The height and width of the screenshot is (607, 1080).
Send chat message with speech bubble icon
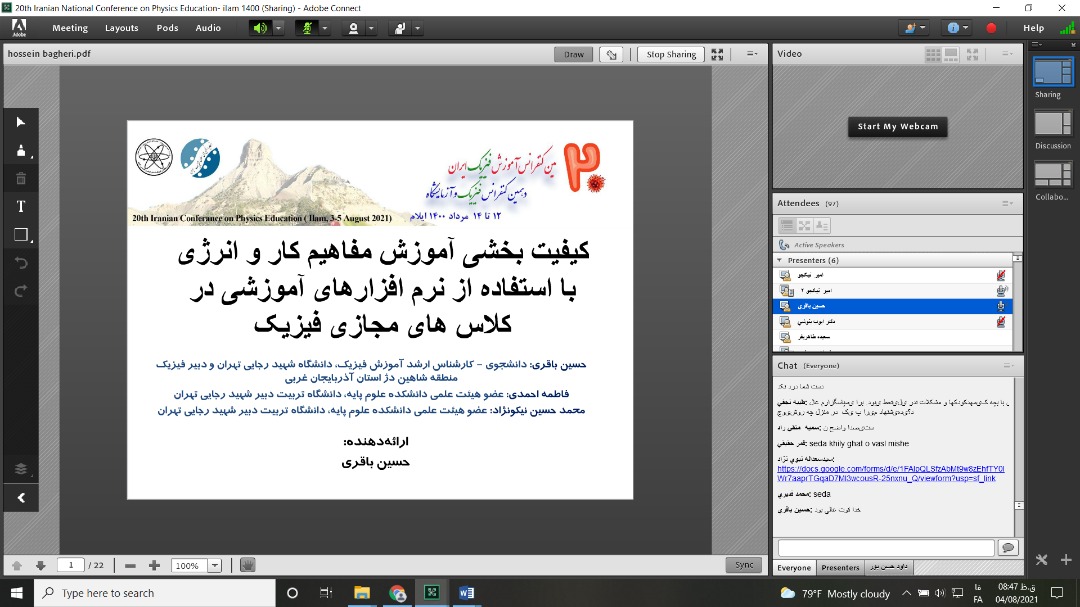coord(1008,547)
